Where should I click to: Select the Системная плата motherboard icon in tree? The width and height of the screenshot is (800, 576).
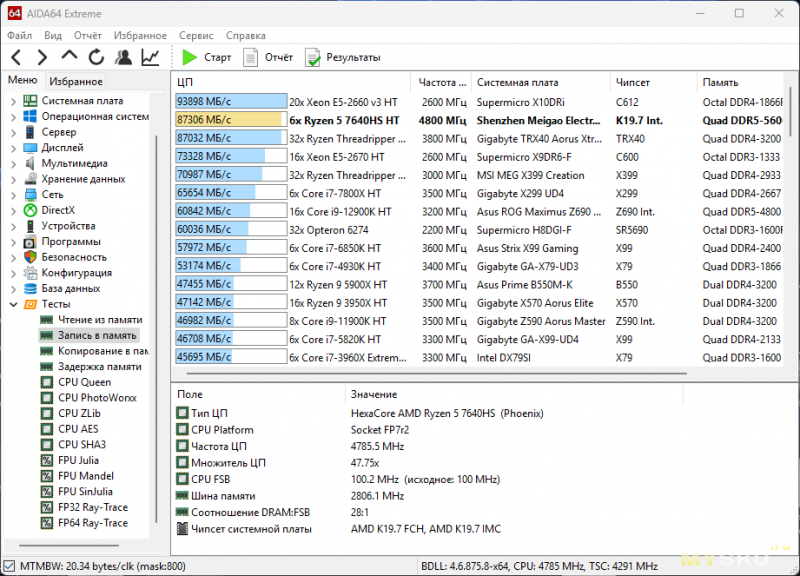31,101
